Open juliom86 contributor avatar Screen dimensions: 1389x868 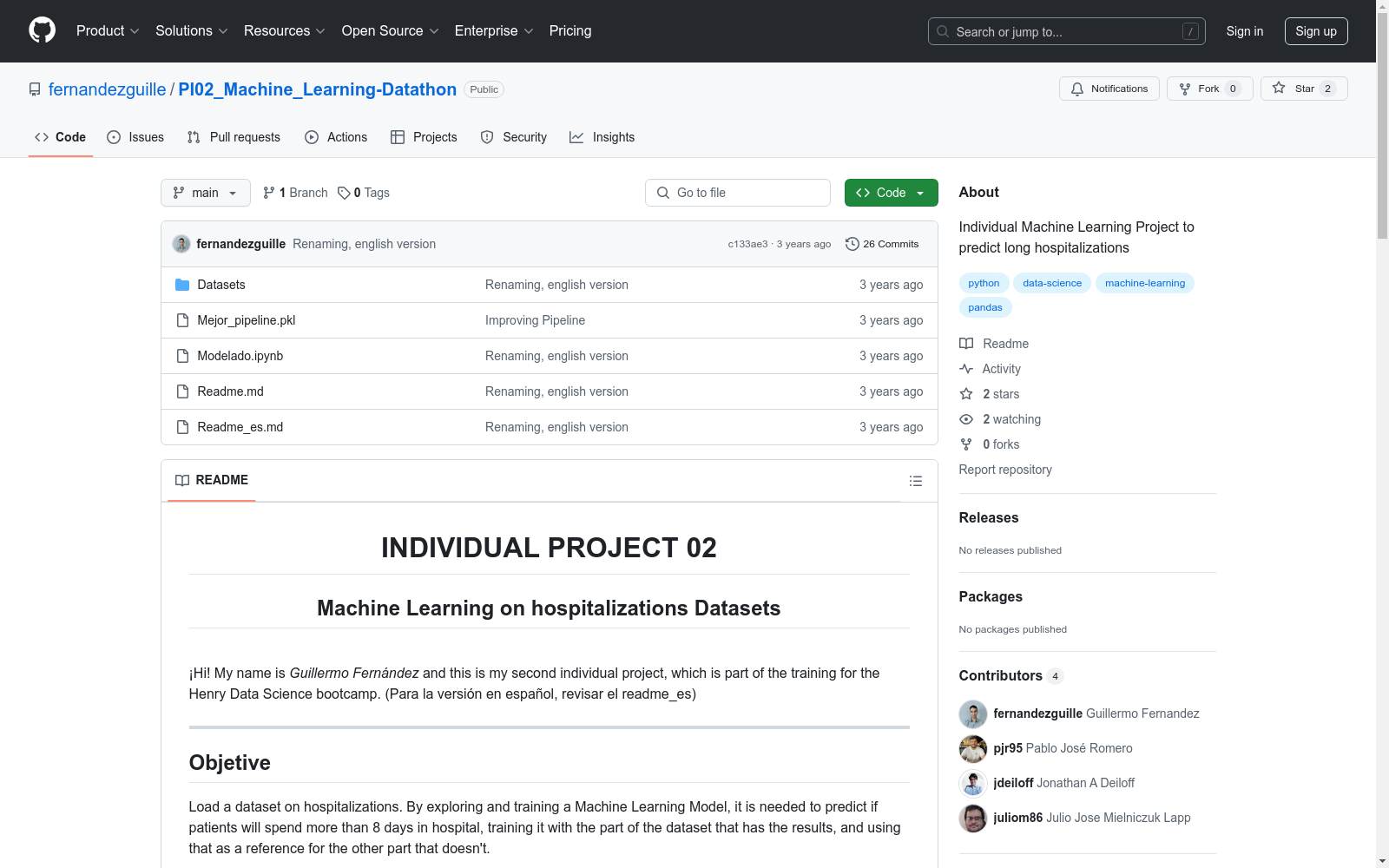click(x=973, y=818)
